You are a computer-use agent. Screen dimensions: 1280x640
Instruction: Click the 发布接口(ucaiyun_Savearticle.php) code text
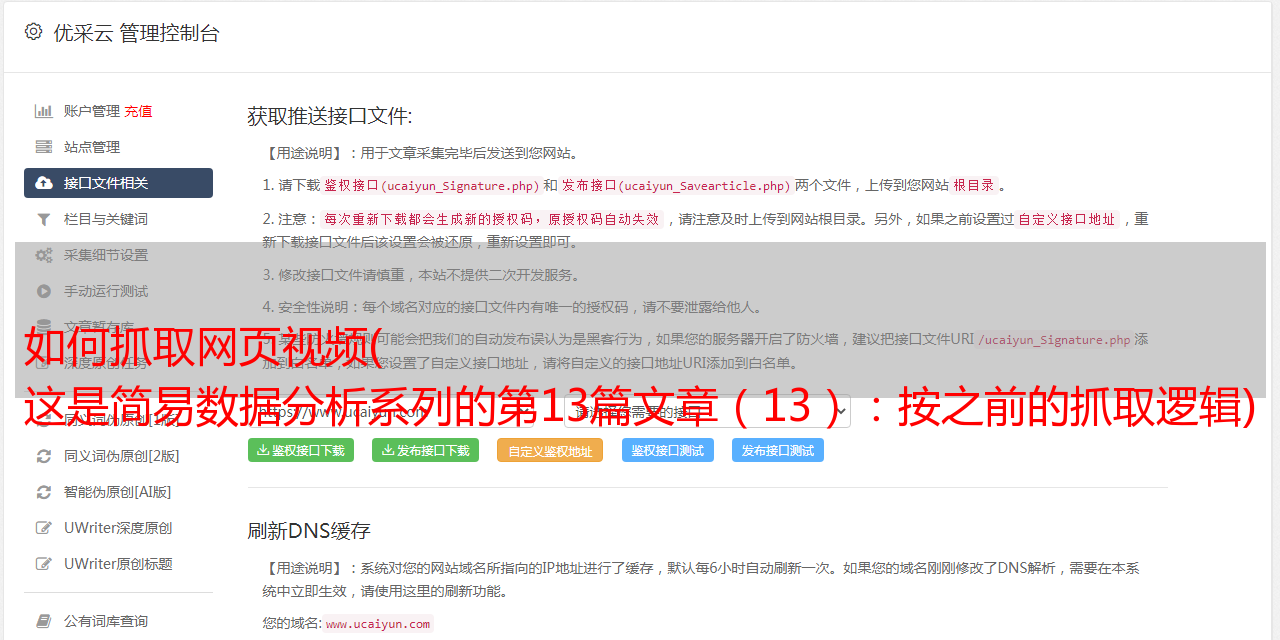click(x=676, y=185)
